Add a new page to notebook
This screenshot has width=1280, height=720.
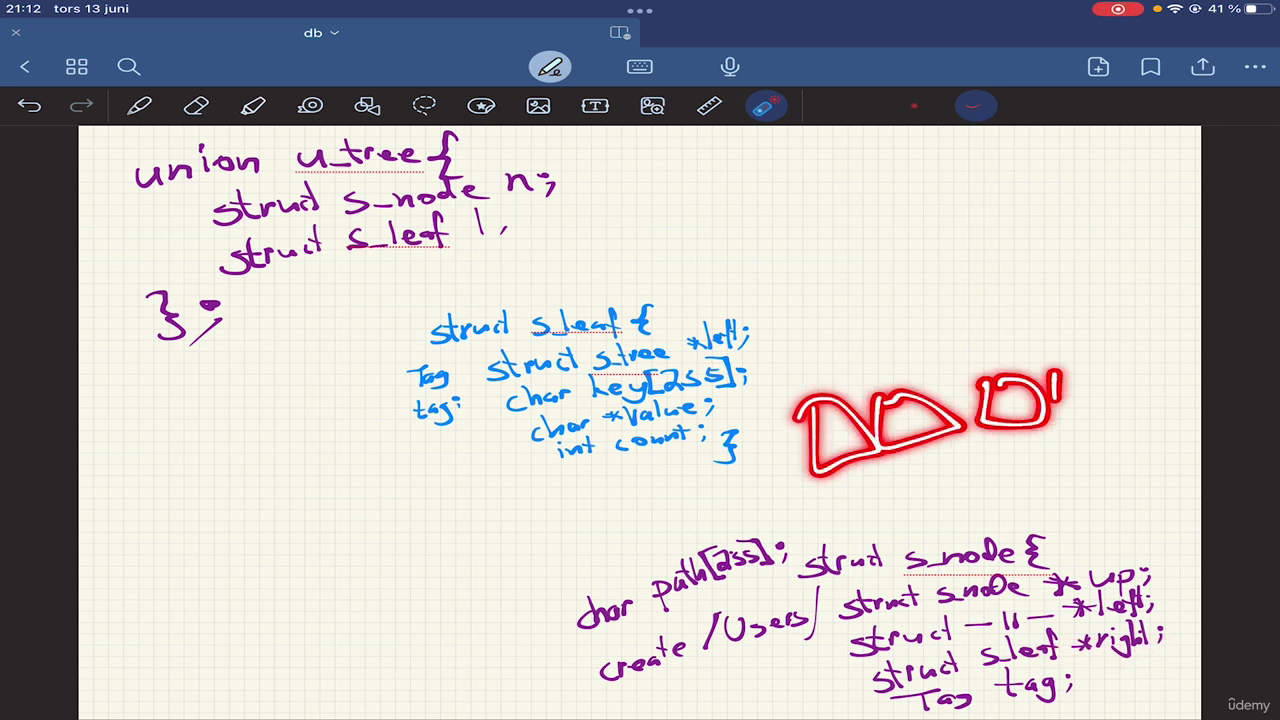[1098, 67]
